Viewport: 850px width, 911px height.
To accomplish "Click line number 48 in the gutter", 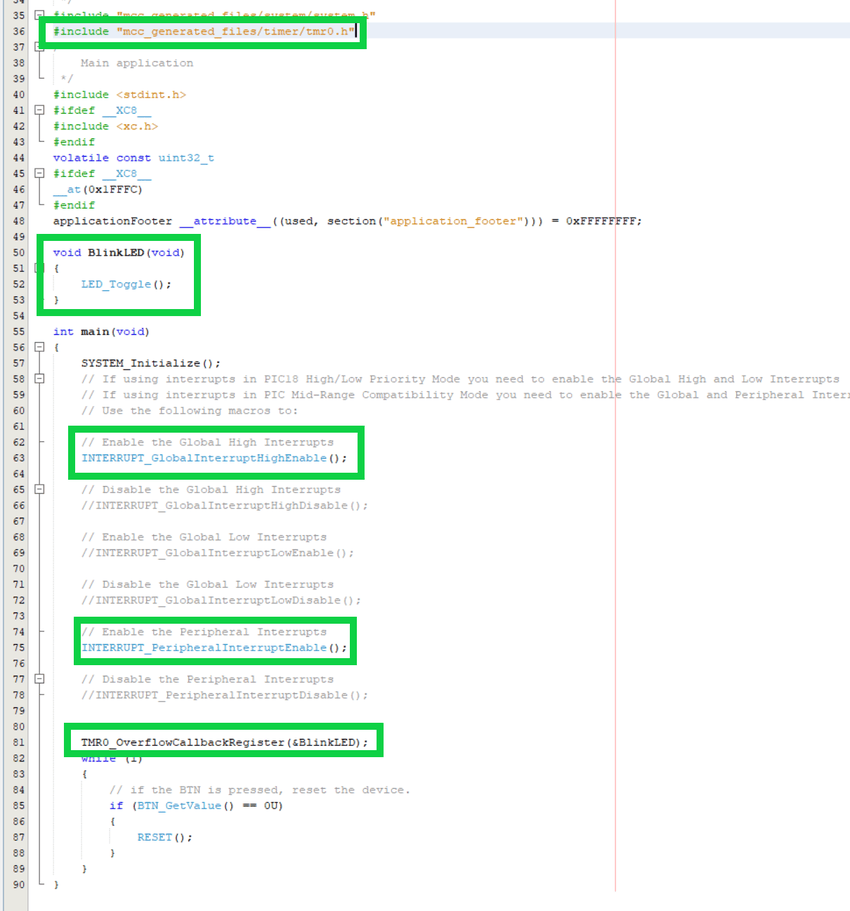I will click(19, 221).
